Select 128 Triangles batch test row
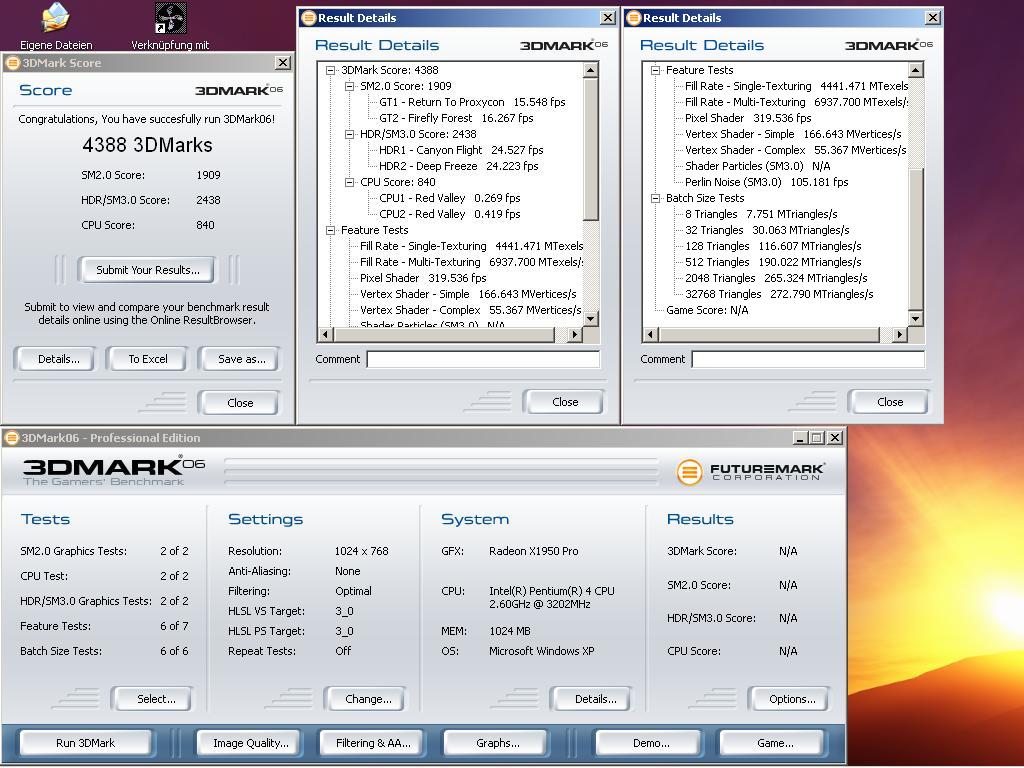 (x=773, y=246)
